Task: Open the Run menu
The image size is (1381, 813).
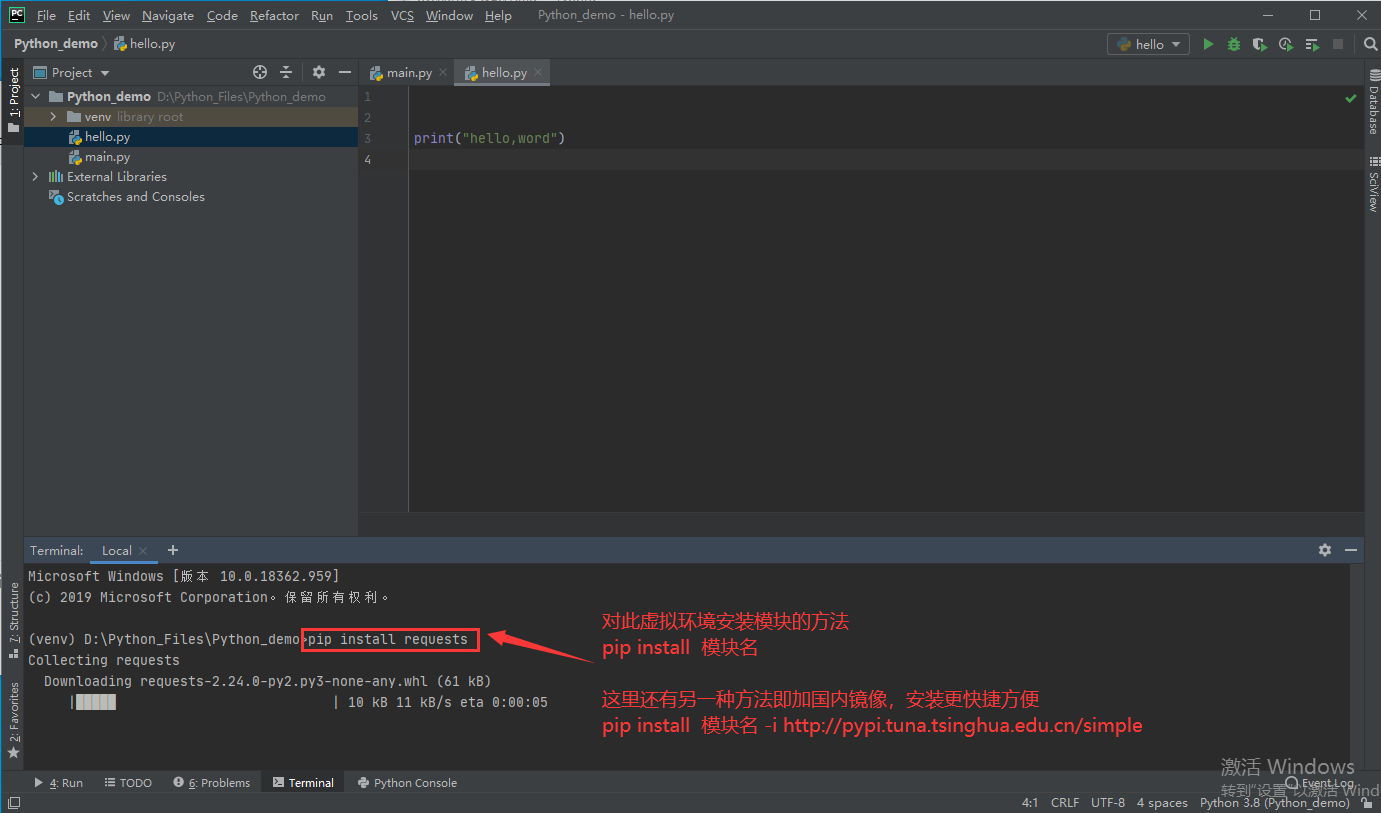Action: [x=322, y=15]
